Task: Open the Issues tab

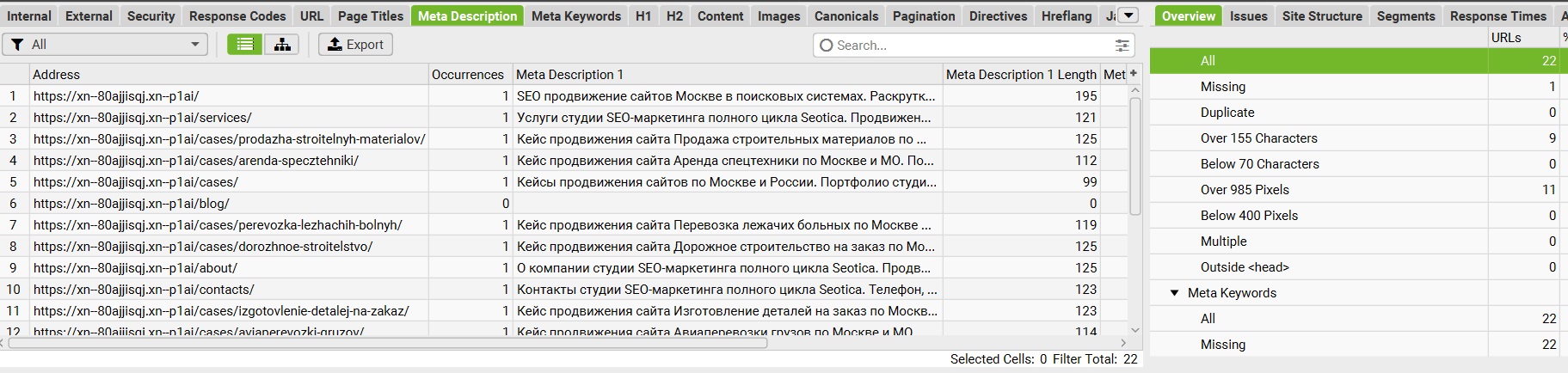Action: 1248,15
